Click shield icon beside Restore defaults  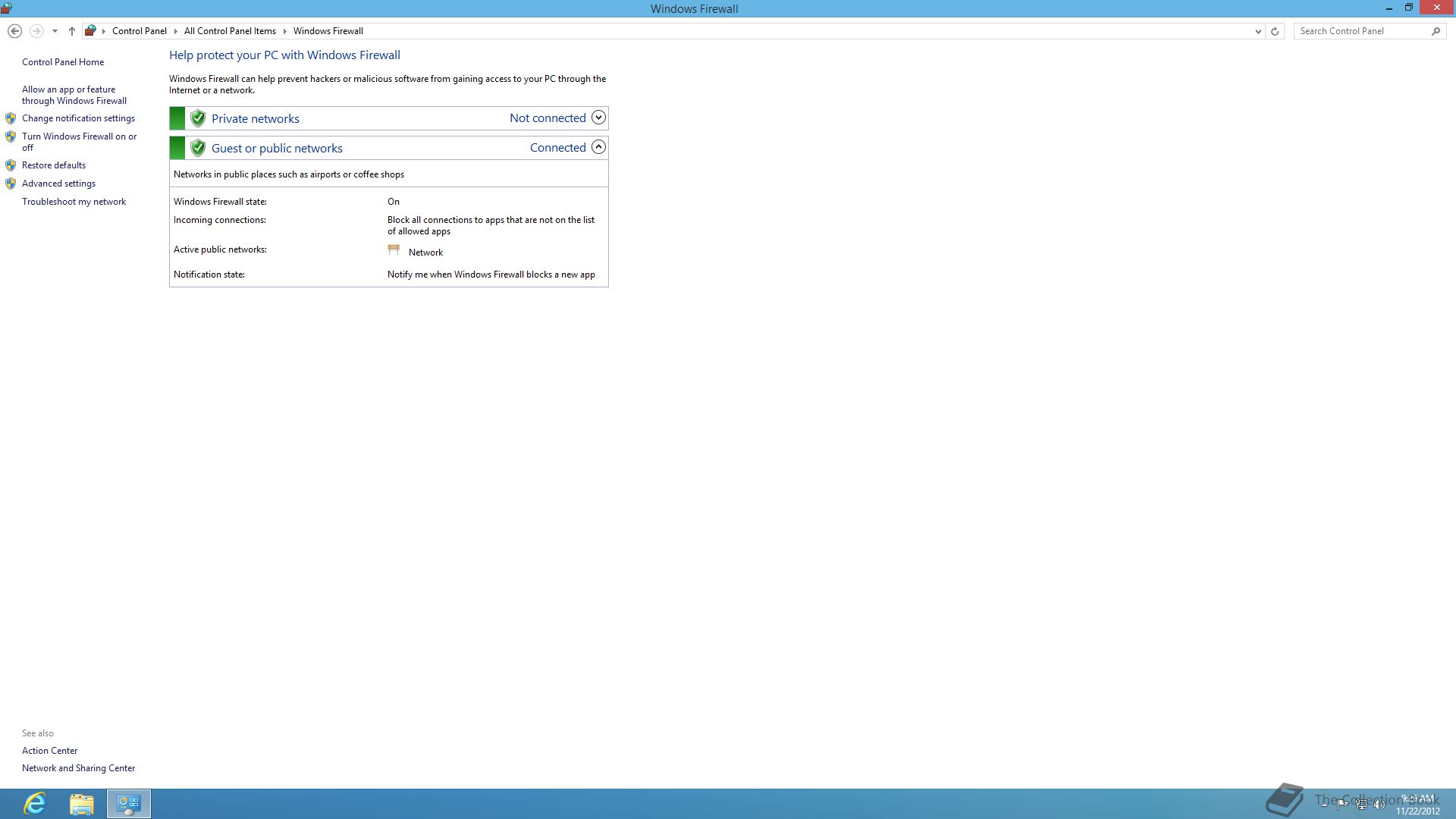tap(11, 165)
